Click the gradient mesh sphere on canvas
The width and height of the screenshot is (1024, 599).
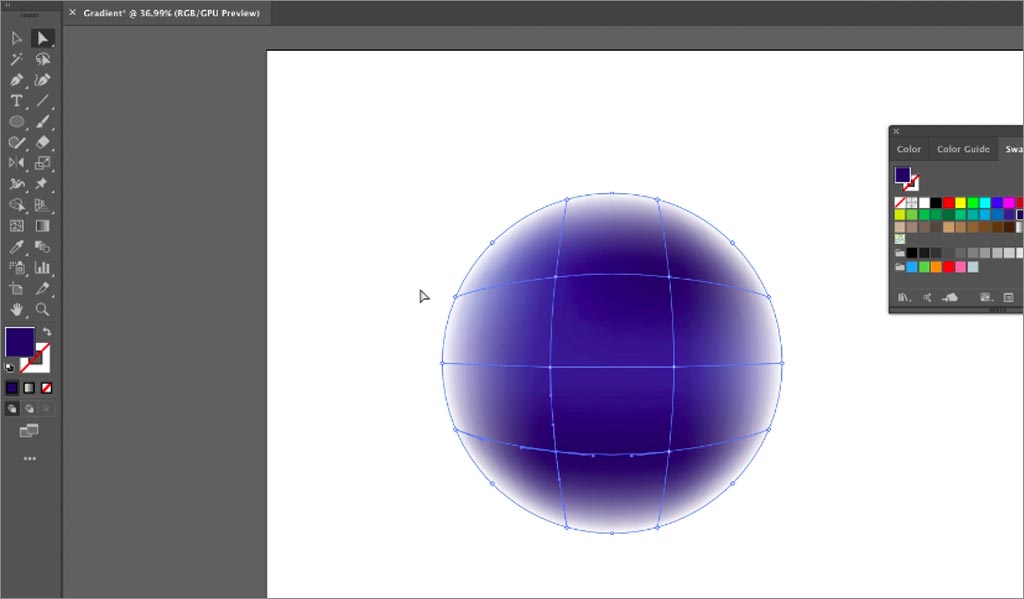click(614, 365)
